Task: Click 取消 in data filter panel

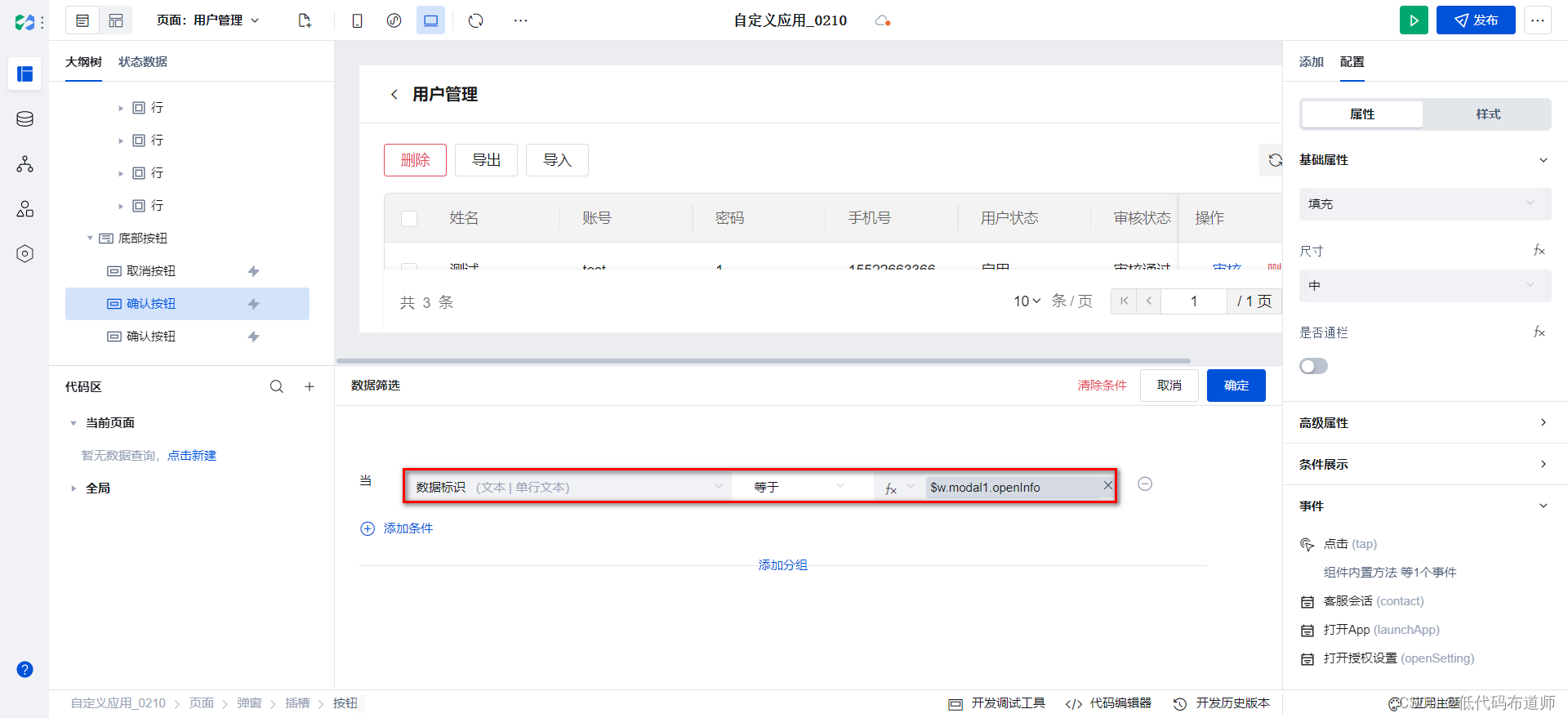Action: coord(1169,386)
